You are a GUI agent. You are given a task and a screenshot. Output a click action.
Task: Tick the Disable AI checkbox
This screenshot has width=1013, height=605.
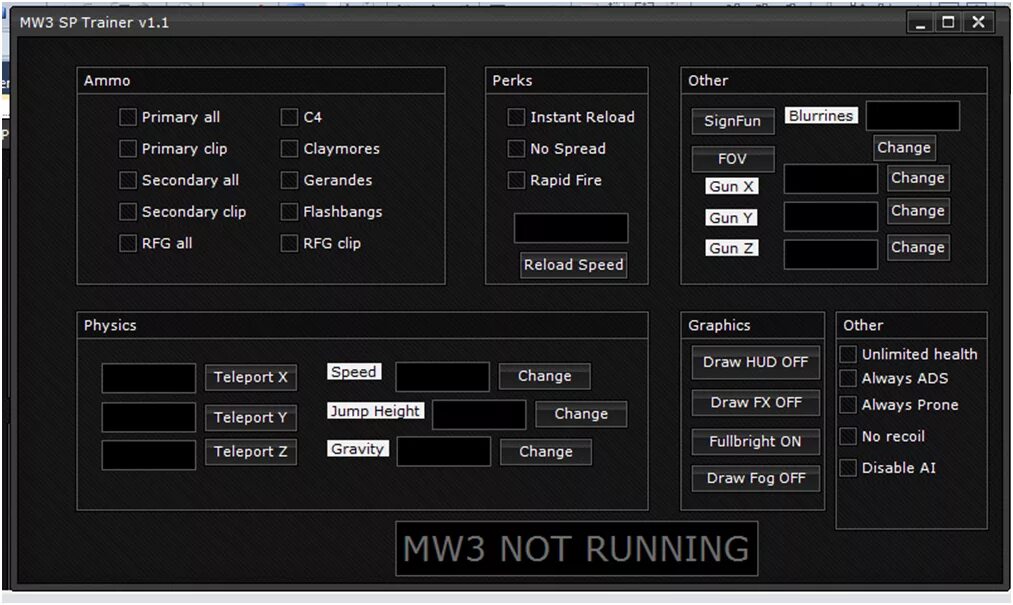tap(848, 468)
